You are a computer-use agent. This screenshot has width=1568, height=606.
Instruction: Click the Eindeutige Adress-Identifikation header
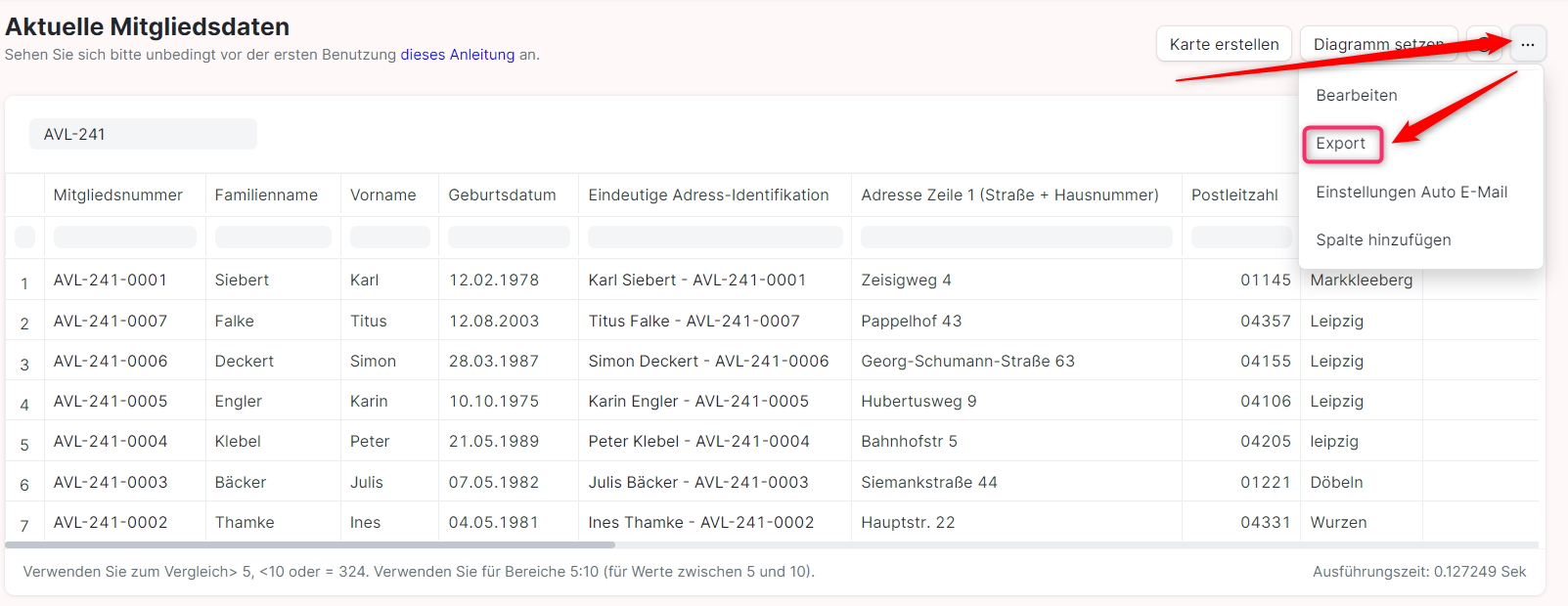coord(708,195)
